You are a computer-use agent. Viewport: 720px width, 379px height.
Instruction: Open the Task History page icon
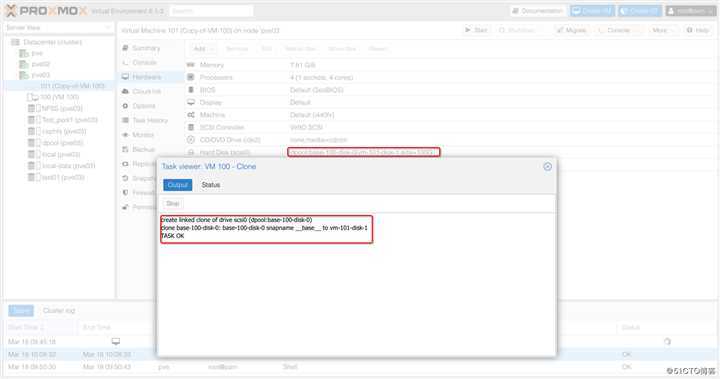125,120
